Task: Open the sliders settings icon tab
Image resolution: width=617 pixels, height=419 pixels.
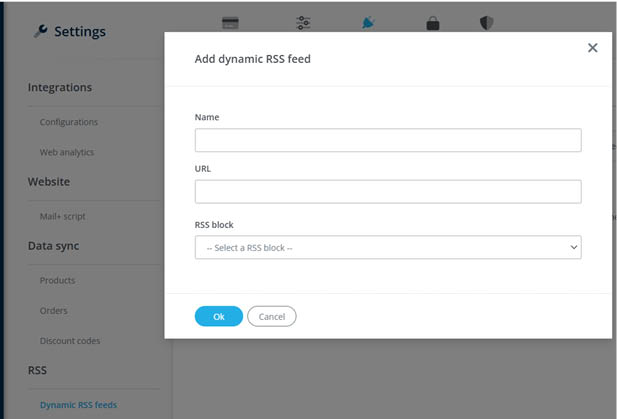Action: click(304, 22)
